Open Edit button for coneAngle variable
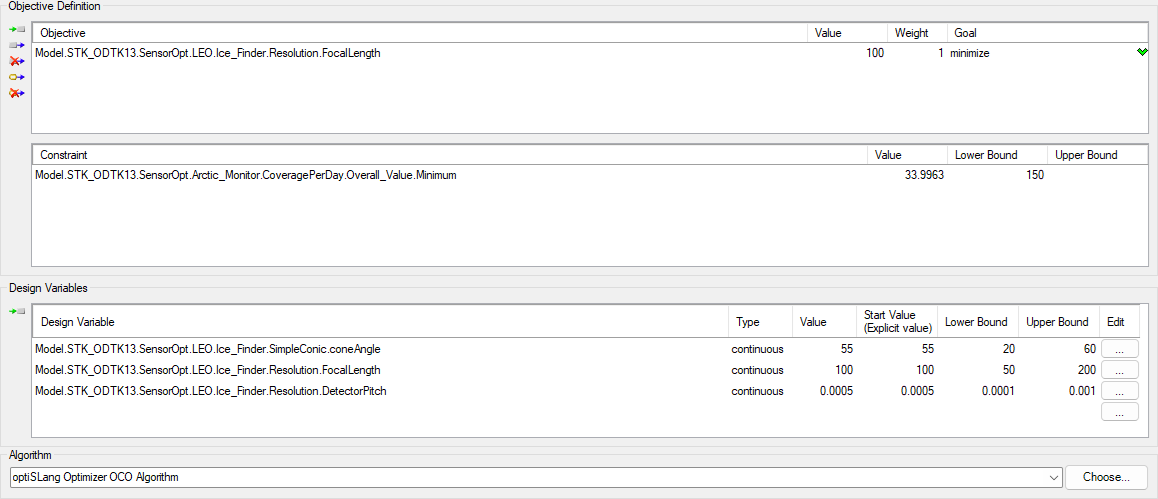The width and height of the screenshot is (1158, 499). click(x=1119, y=349)
